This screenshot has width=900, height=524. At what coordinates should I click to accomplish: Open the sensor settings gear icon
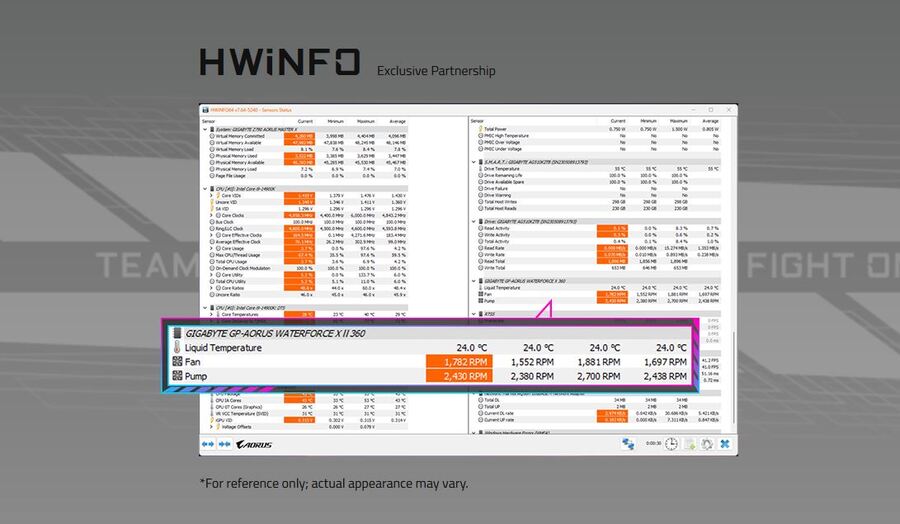point(707,444)
